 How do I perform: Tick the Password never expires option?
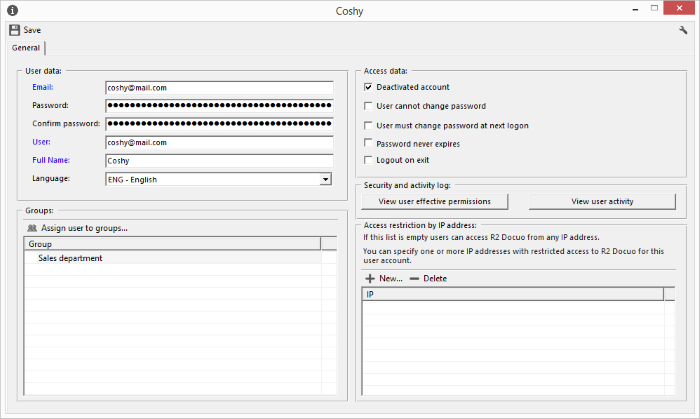368,143
